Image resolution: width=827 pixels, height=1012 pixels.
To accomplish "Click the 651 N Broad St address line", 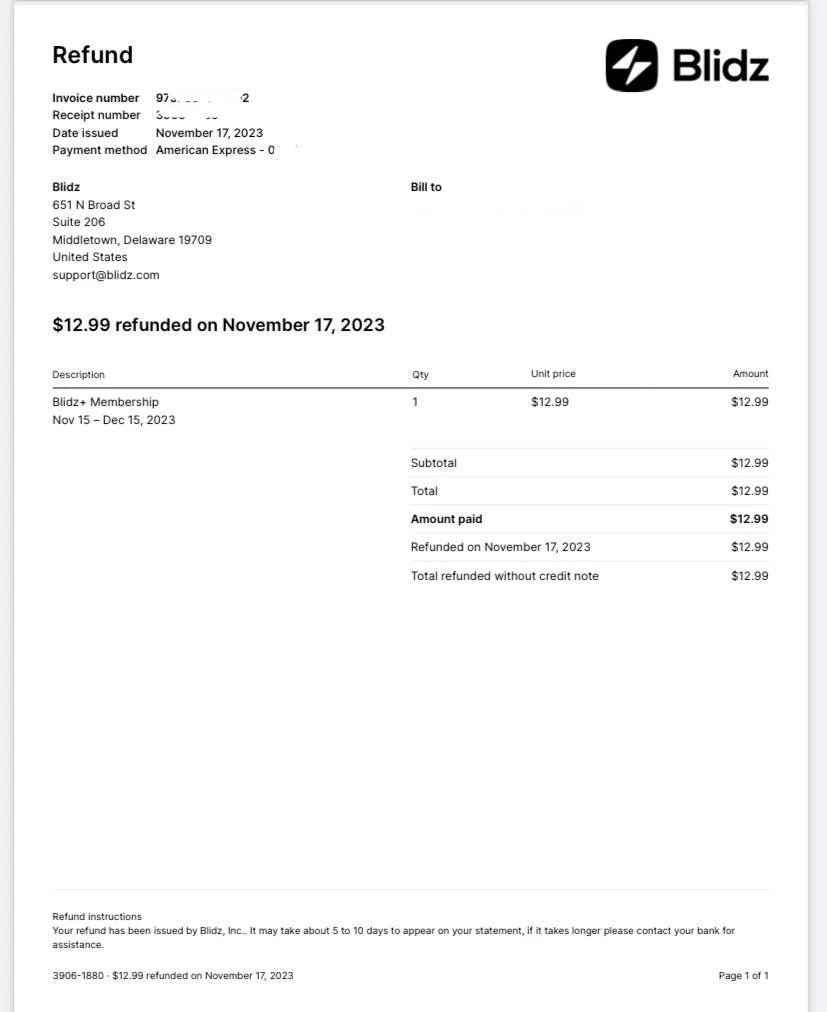I will [94, 205].
